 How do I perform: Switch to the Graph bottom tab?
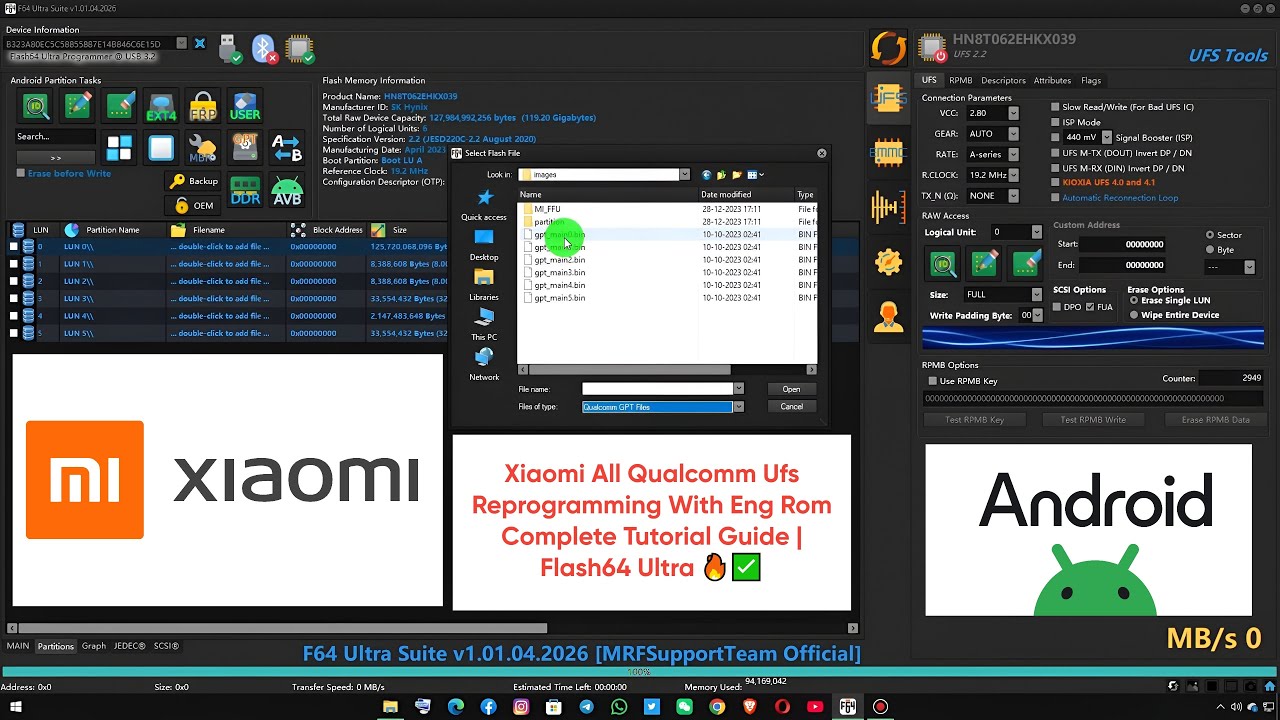pyautogui.click(x=94, y=646)
